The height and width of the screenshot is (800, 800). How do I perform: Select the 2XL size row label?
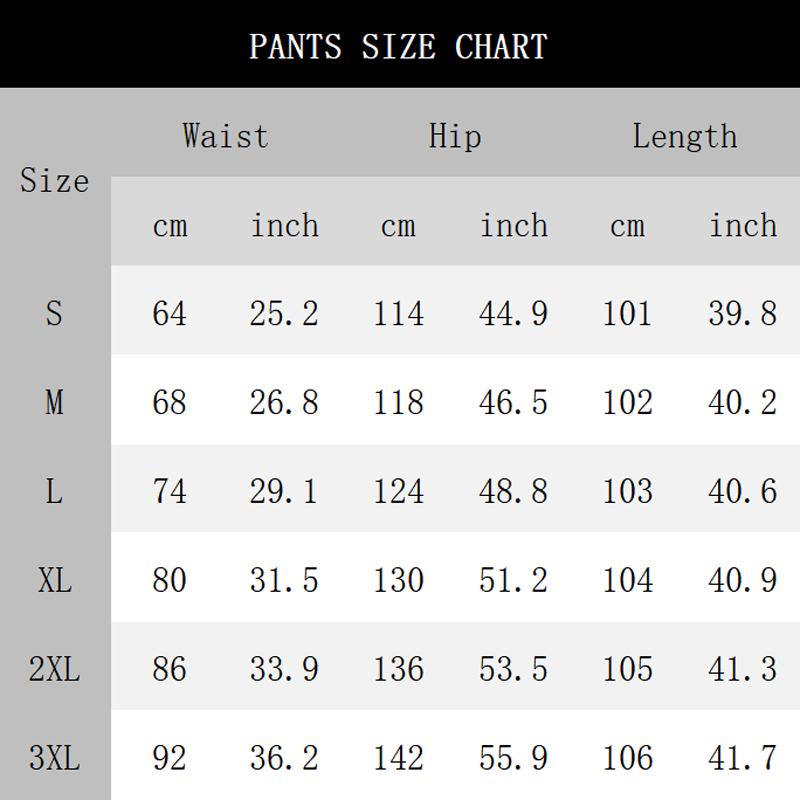tap(54, 669)
